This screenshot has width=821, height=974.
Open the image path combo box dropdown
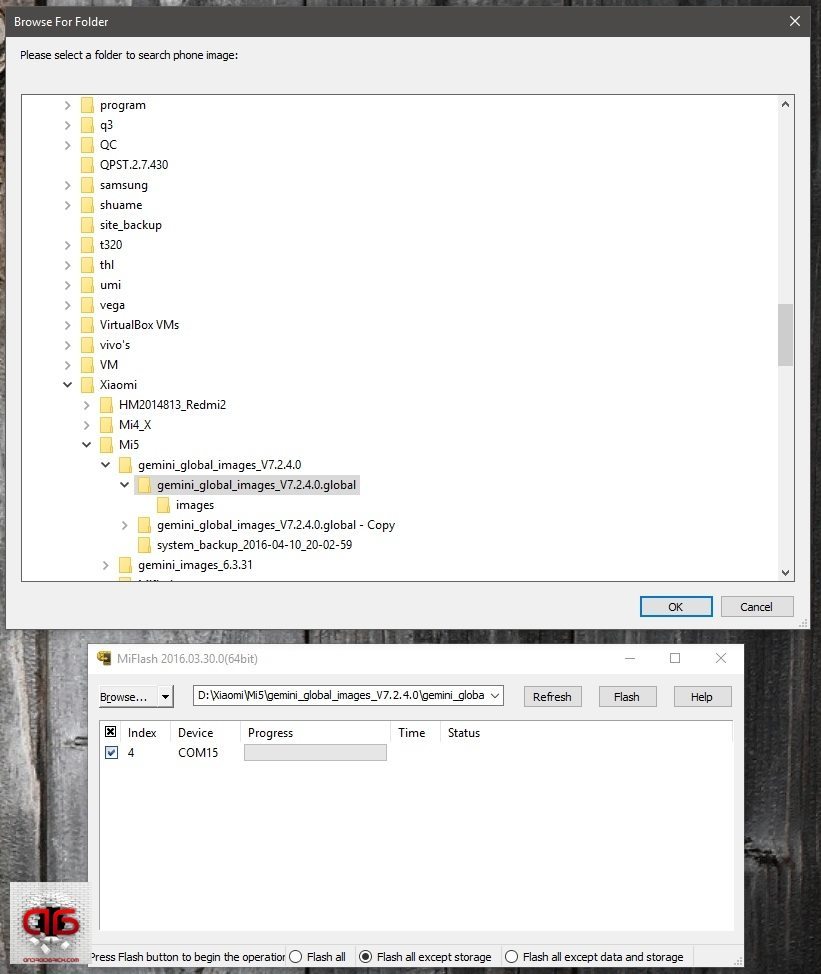(495, 696)
